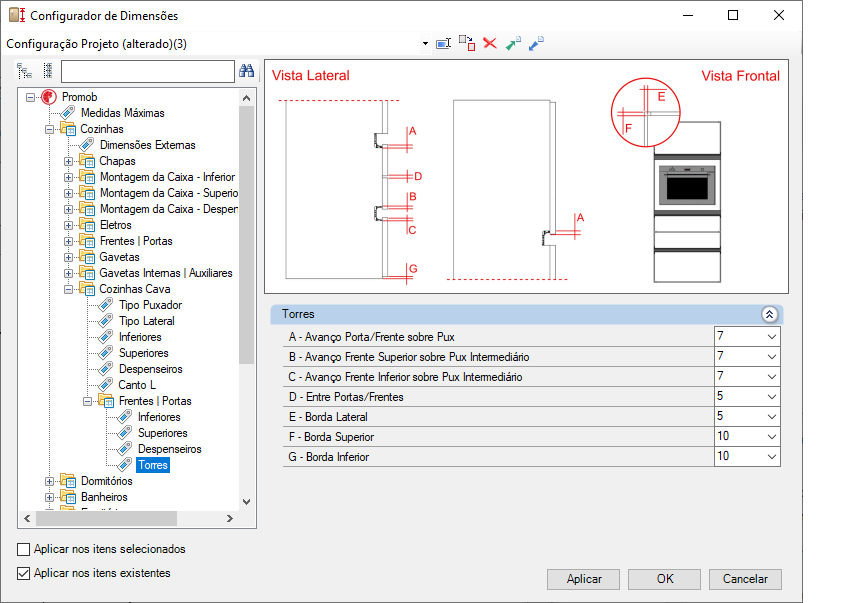Open the D - Entre Portas/Frentes dropdown
Viewport: 852px width, 603px height.
click(771, 397)
